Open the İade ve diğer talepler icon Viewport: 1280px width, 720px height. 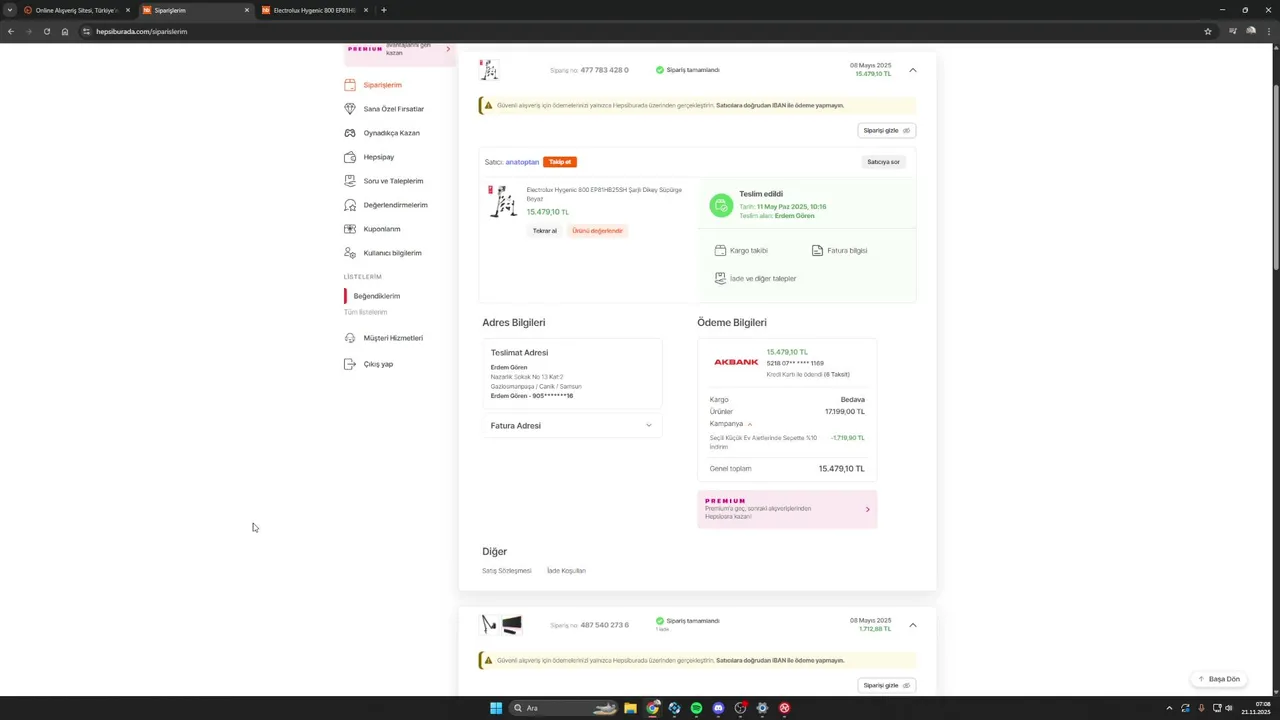click(x=720, y=279)
